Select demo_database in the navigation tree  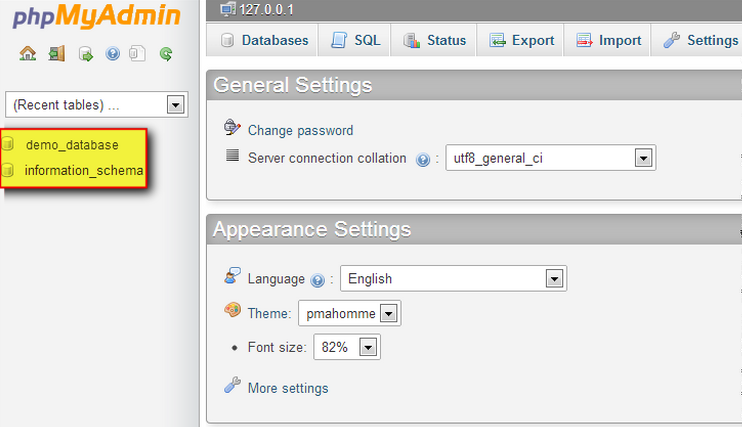click(x=72, y=145)
